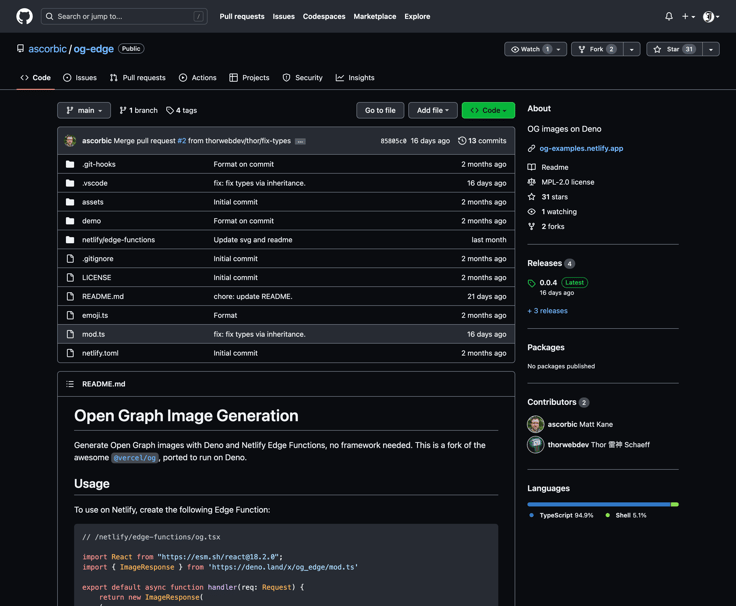This screenshot has width=736, height=606.
Task: View the 1 branch link
Action: click(138, 110)
